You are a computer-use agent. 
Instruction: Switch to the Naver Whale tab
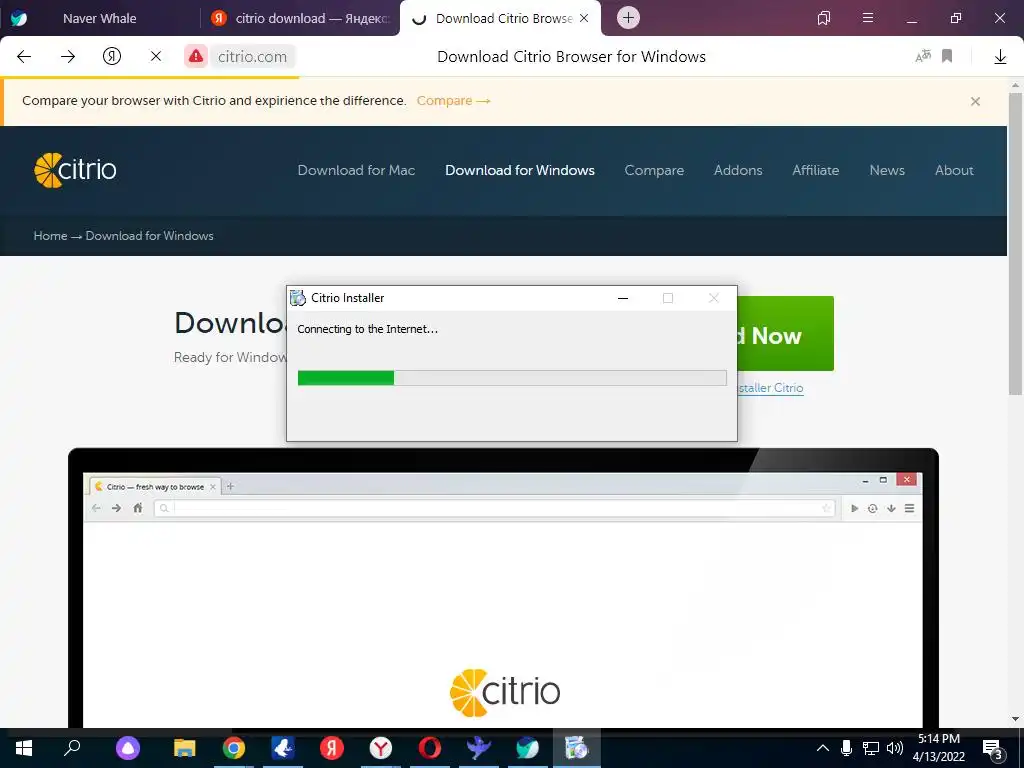point(100,18)
